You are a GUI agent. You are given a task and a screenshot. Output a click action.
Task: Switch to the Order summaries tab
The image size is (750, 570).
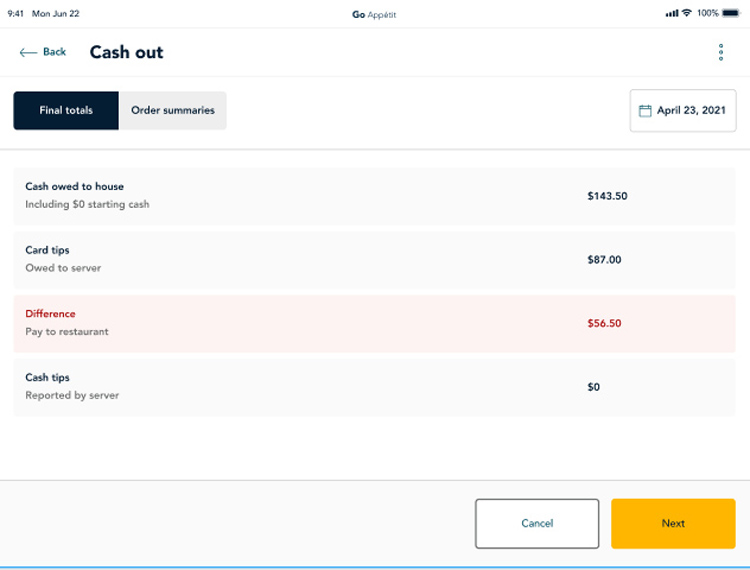coord(173,111)
